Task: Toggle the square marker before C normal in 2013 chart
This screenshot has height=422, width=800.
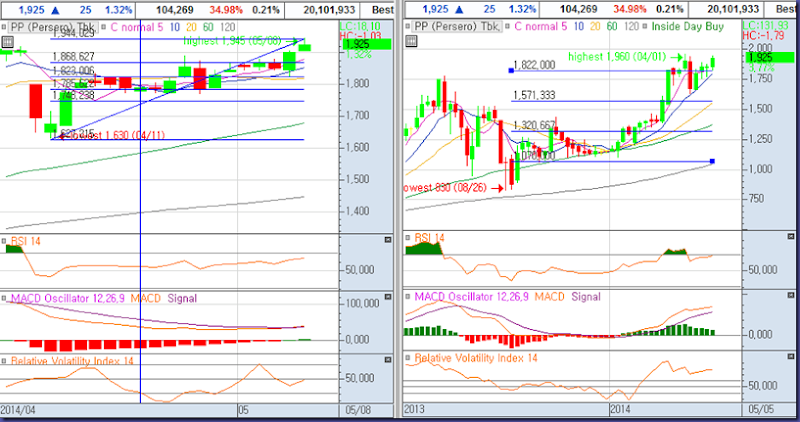Action: coord(508,26)
